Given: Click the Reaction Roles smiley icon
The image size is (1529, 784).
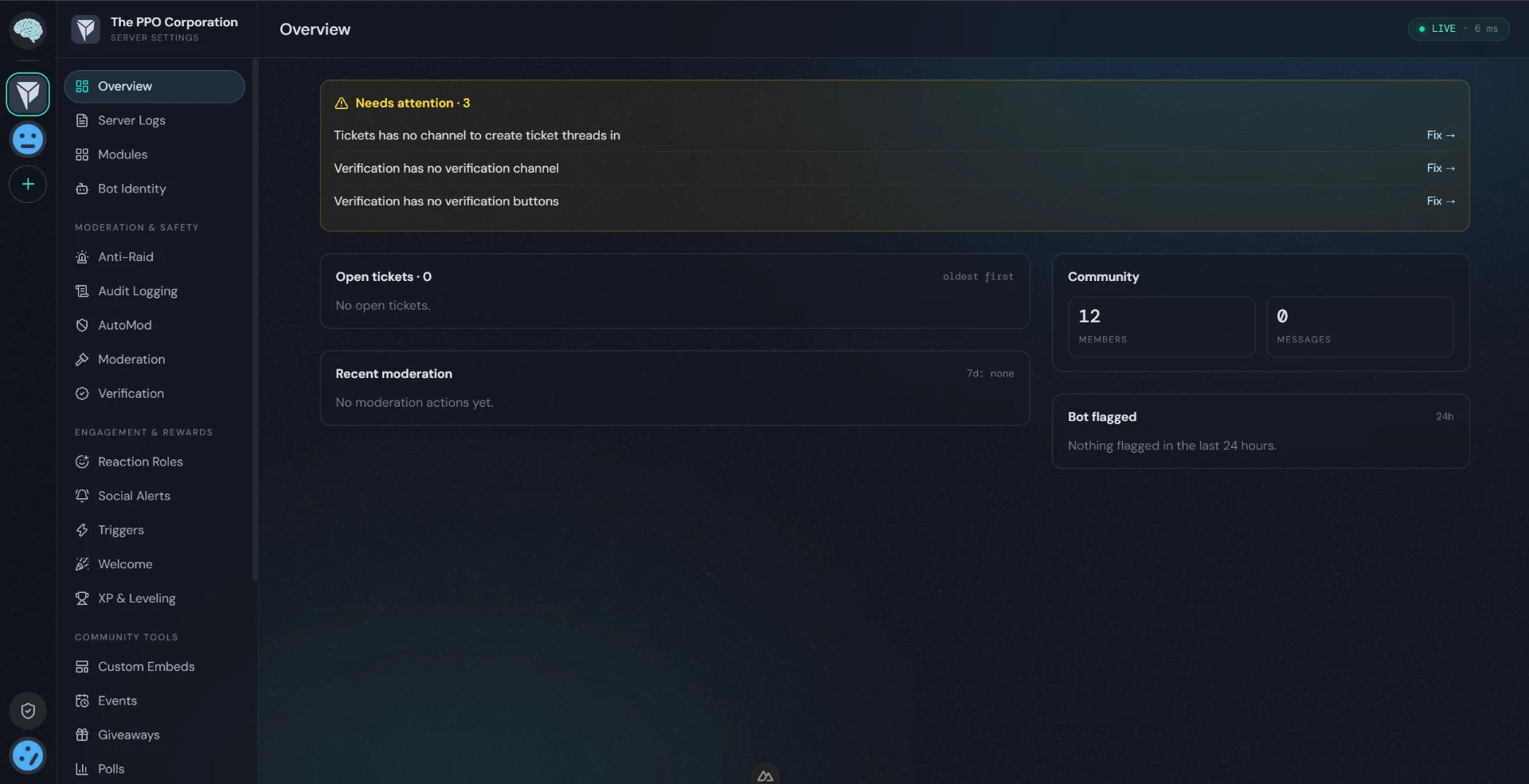Looking at the screenshot, I should pyautogui.click(x=82, y=462).
